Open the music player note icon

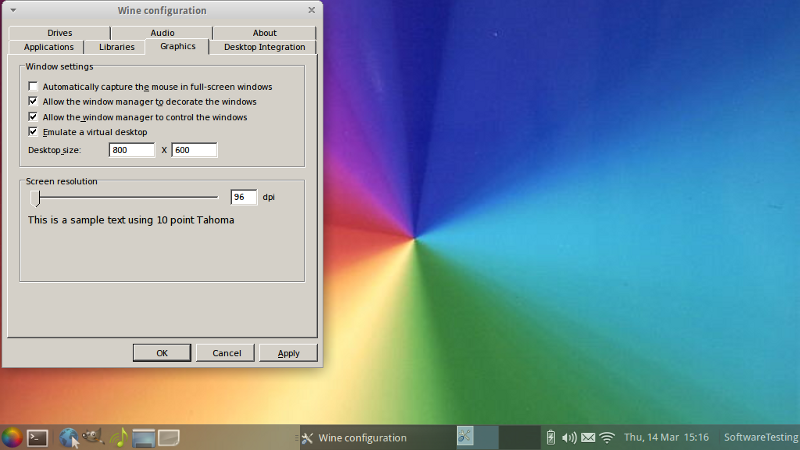coord(119,438)
